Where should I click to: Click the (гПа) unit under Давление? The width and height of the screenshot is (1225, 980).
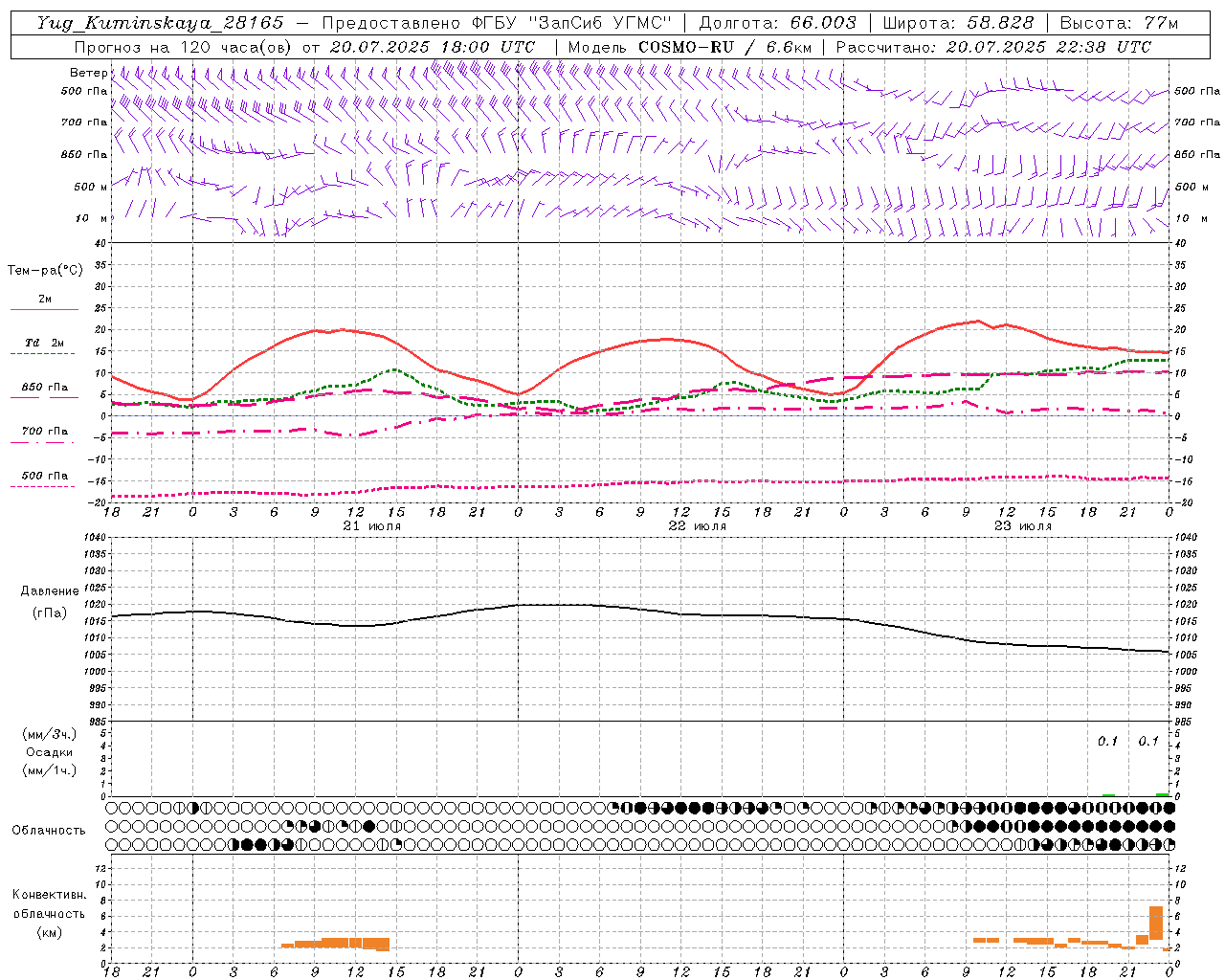pos(50,613)
